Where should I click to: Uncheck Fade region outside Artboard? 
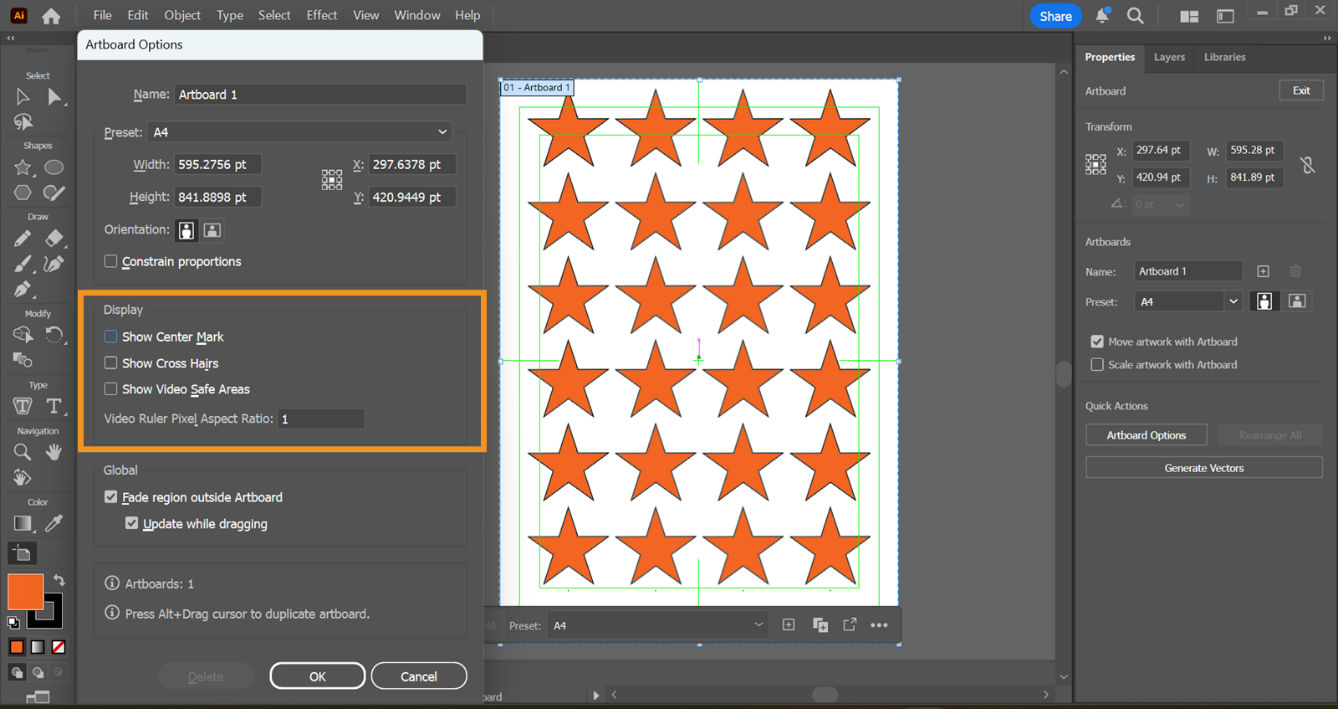[x=110, y=496]
